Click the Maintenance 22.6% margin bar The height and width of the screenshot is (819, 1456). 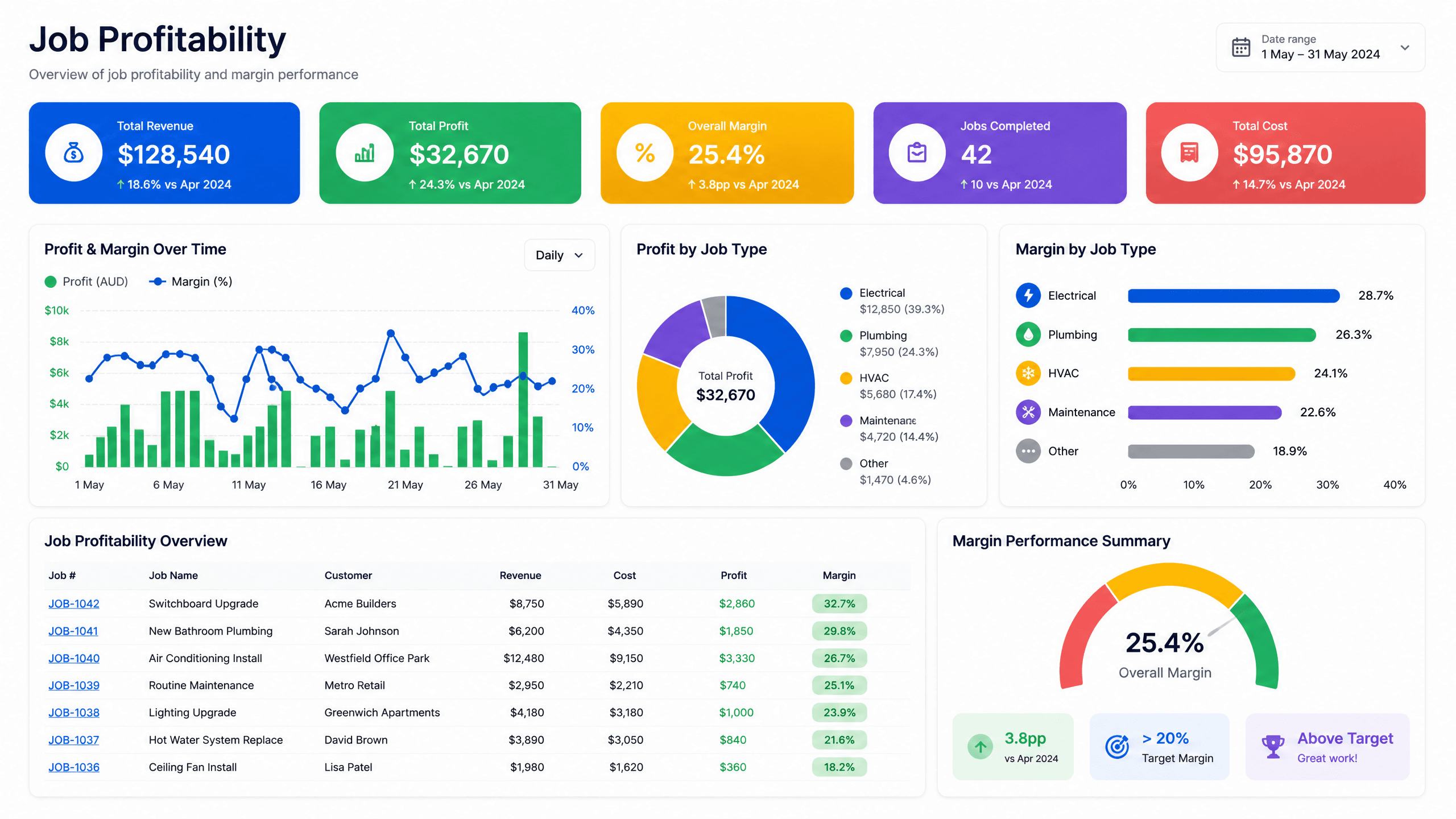tap(1205, 412)
